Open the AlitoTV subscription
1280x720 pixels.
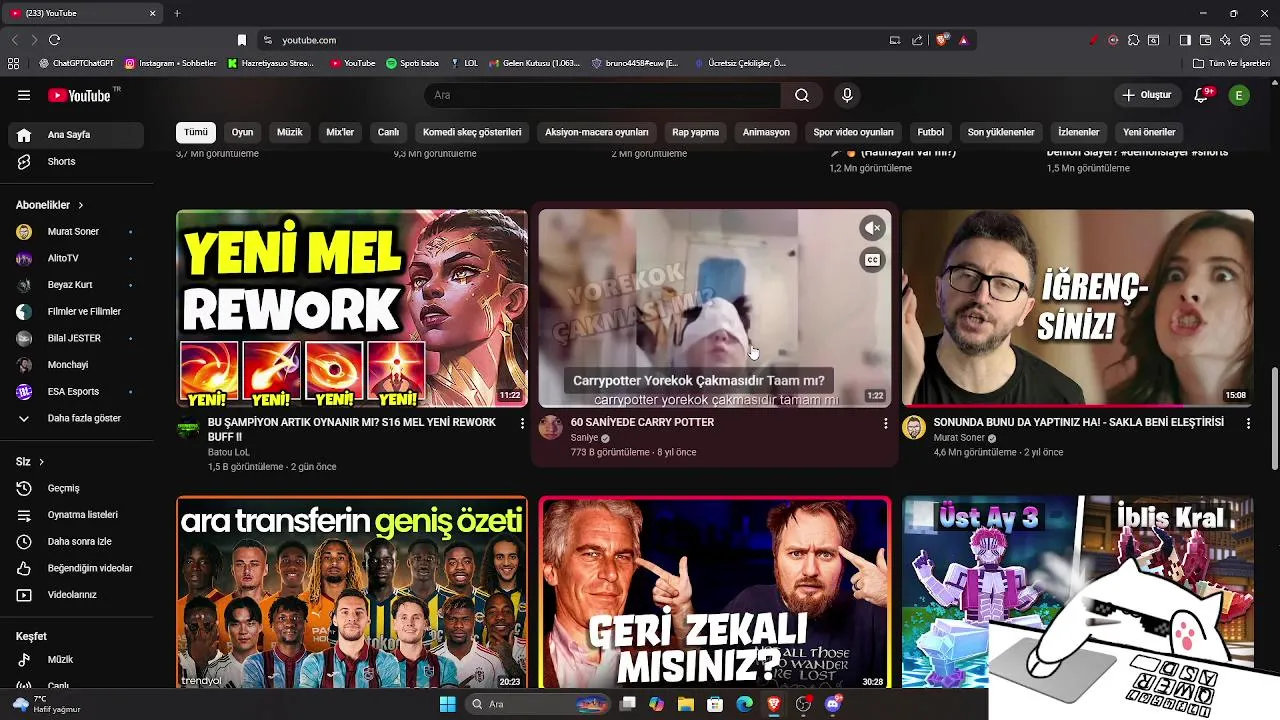coord(76,258)
